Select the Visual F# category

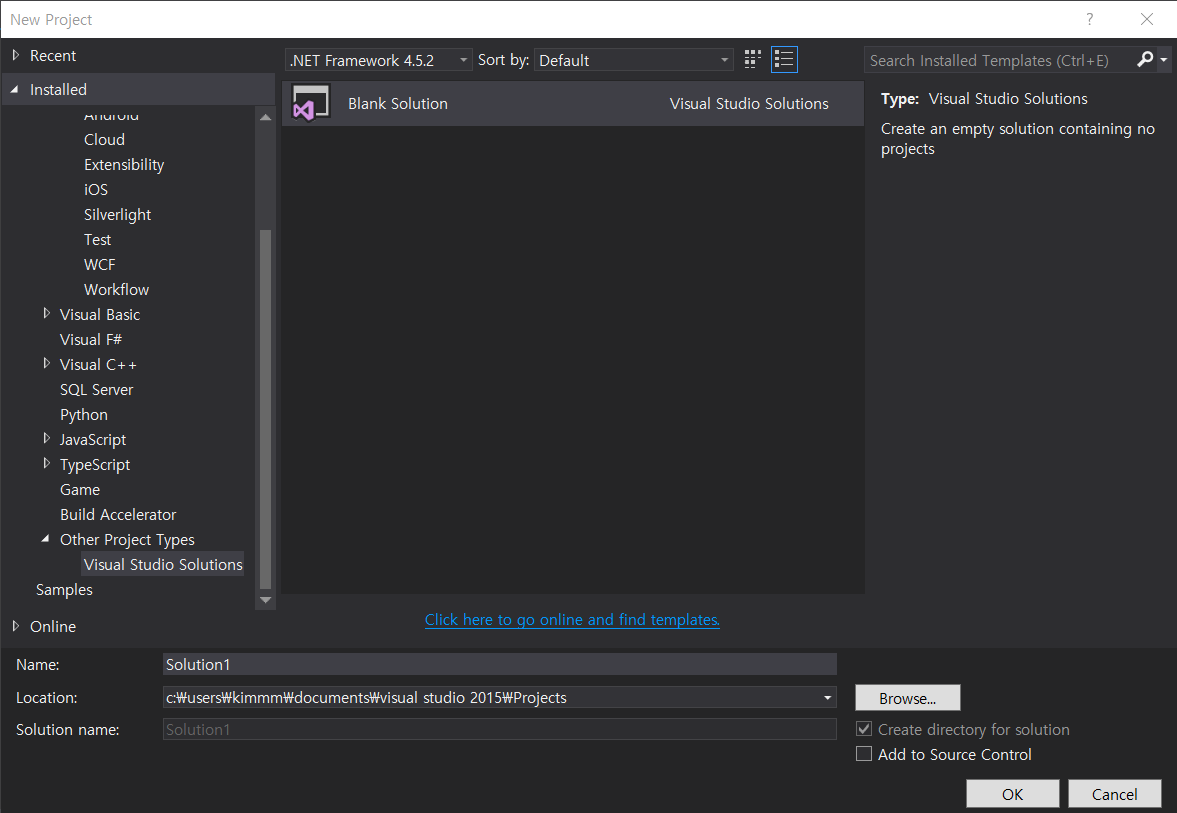pyautogui.click(x=90, y=339)
